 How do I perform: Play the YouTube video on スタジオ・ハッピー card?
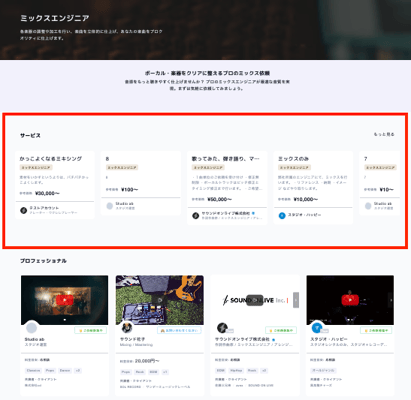[350, 300]
